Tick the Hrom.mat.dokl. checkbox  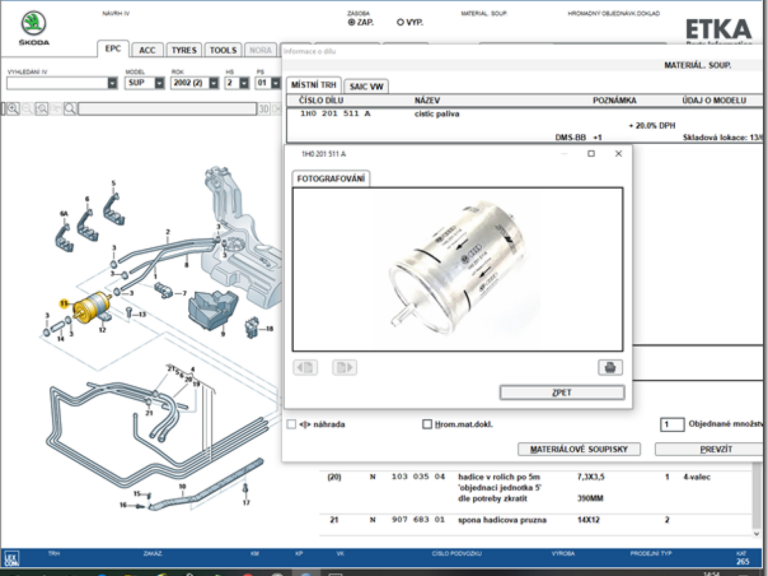pos(427,424)
